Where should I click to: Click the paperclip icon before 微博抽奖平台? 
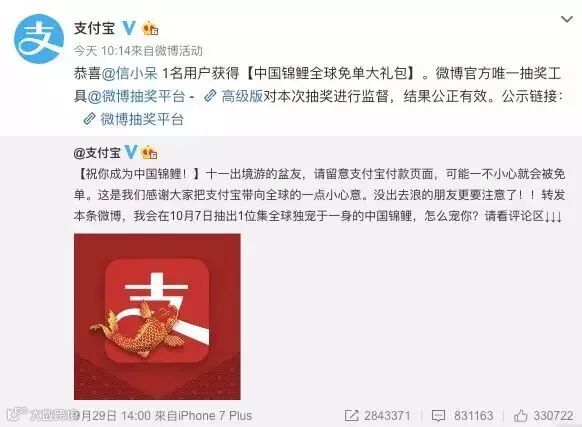[x=89, y=119]
